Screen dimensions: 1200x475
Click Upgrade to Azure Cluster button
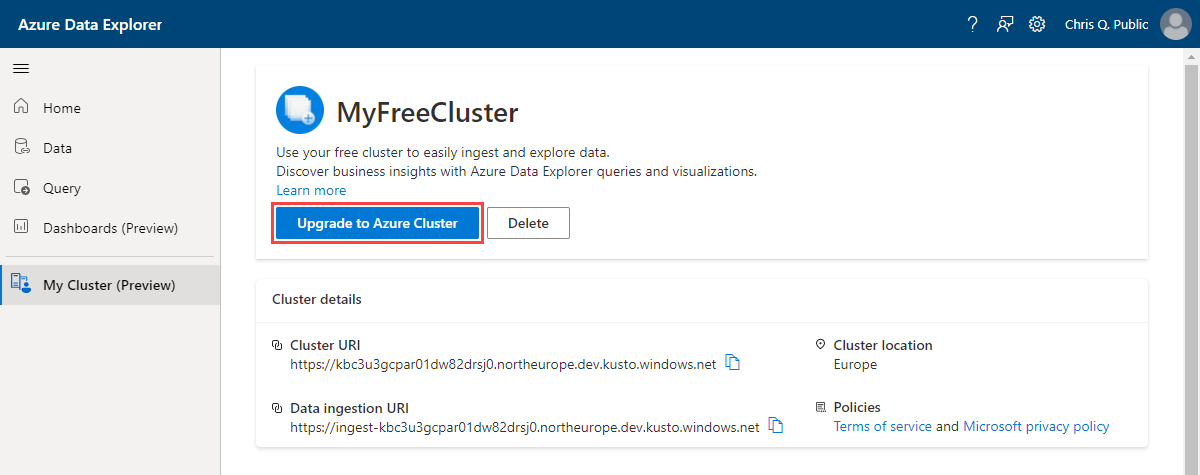point(377,223)
